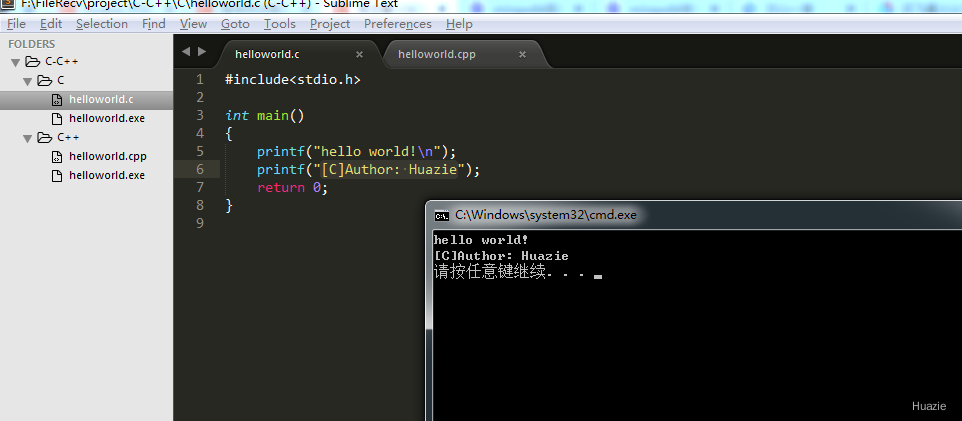This screenshot has width=962, height=421.
Task: Collapse the C folder
Action: [x=28, y=81]
